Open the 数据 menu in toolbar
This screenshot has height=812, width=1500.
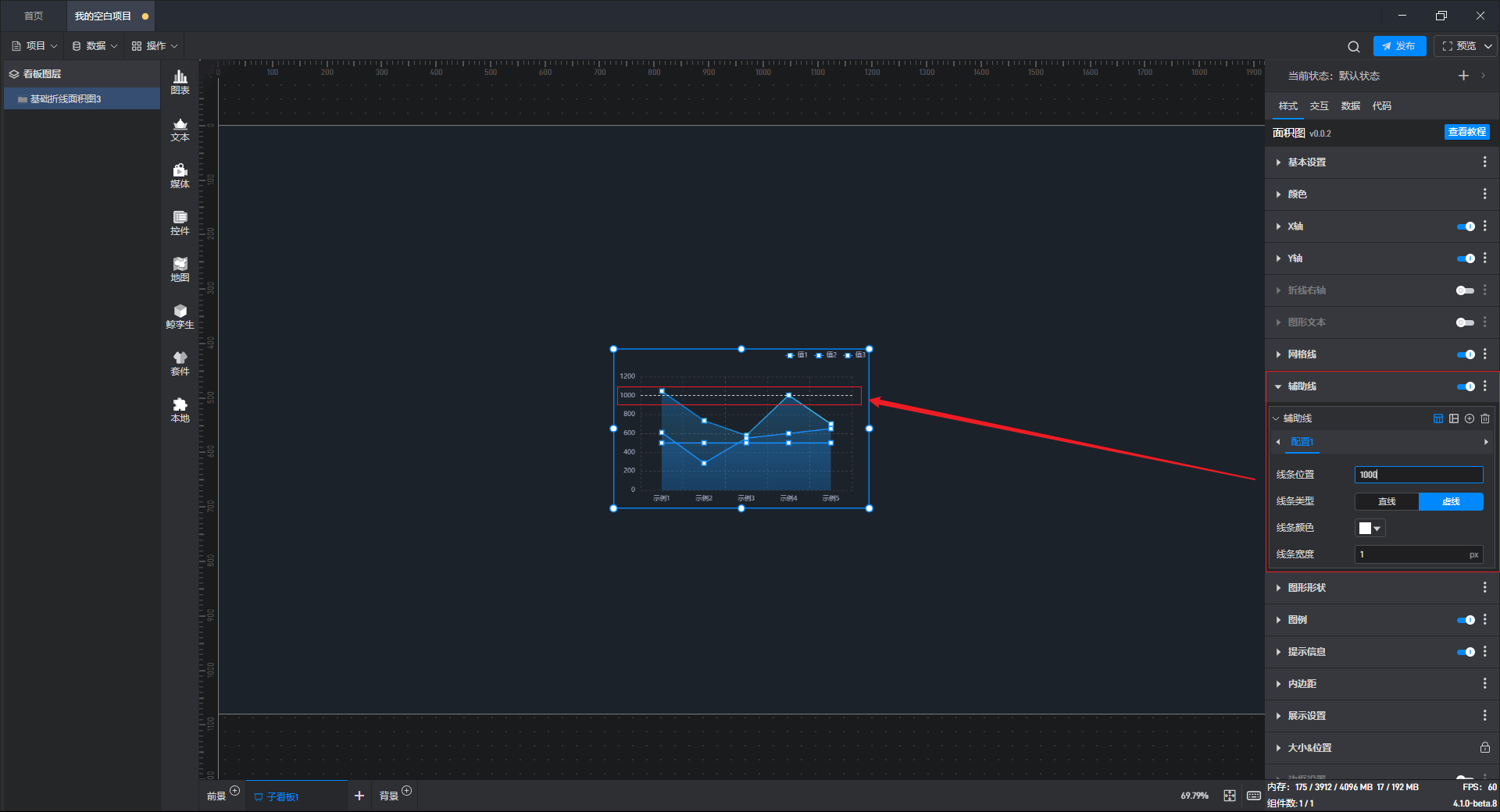tap(95, 46)
